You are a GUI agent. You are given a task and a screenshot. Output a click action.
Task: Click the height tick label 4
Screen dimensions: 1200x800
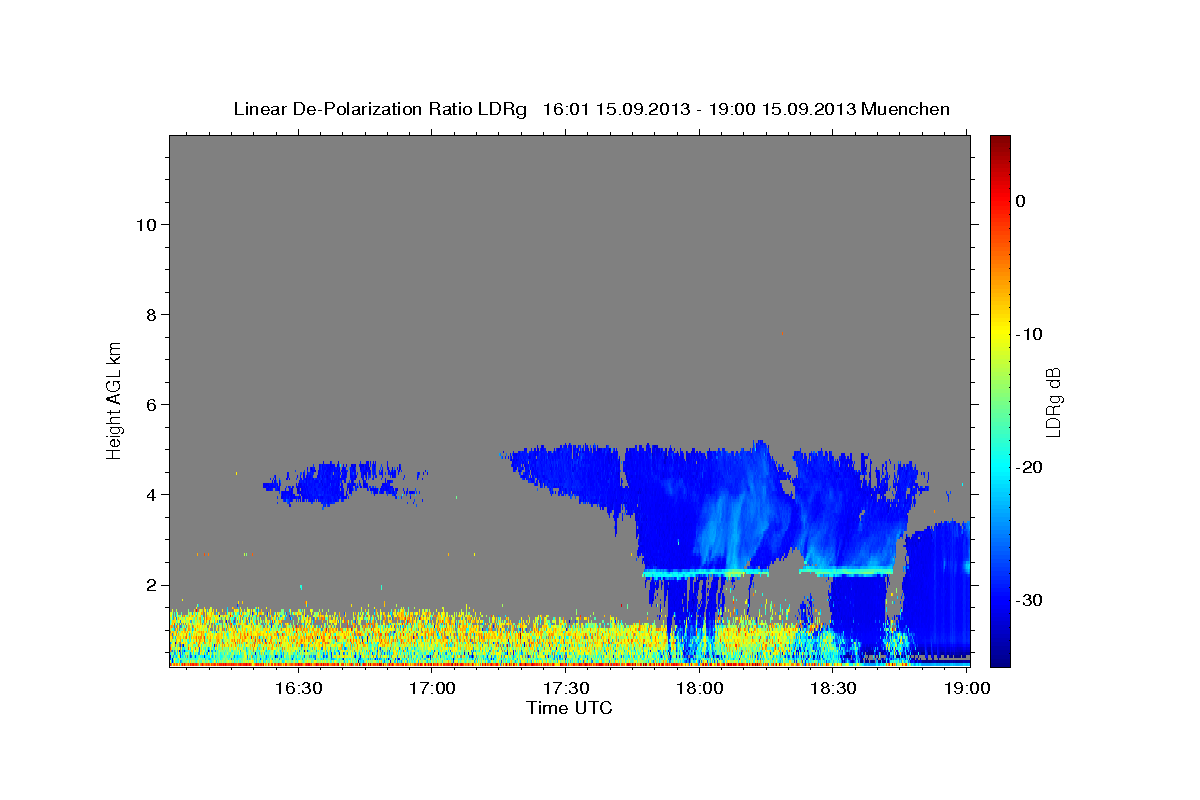[x=150, y=494]
